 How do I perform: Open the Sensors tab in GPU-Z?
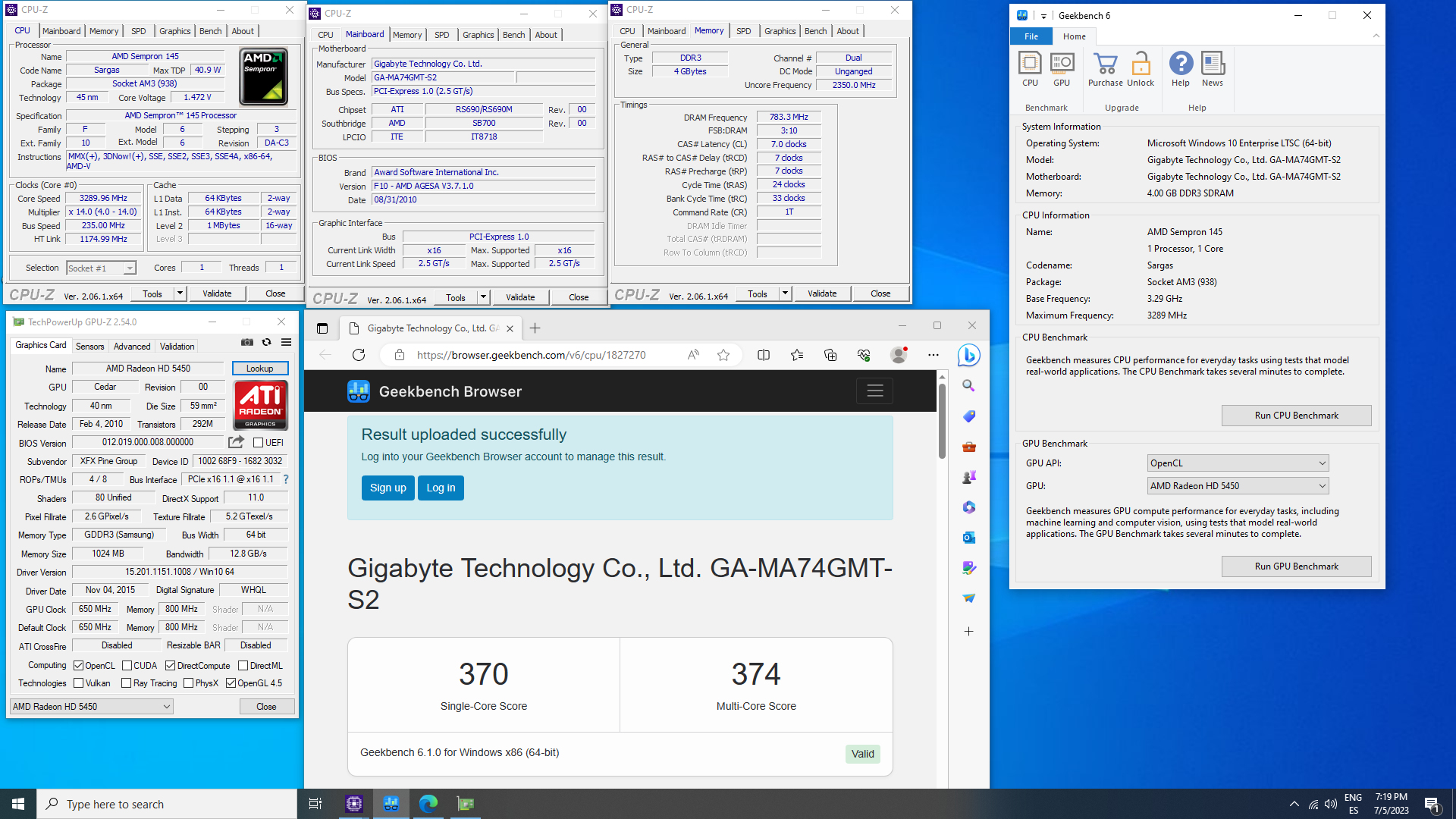click(89, 347)
